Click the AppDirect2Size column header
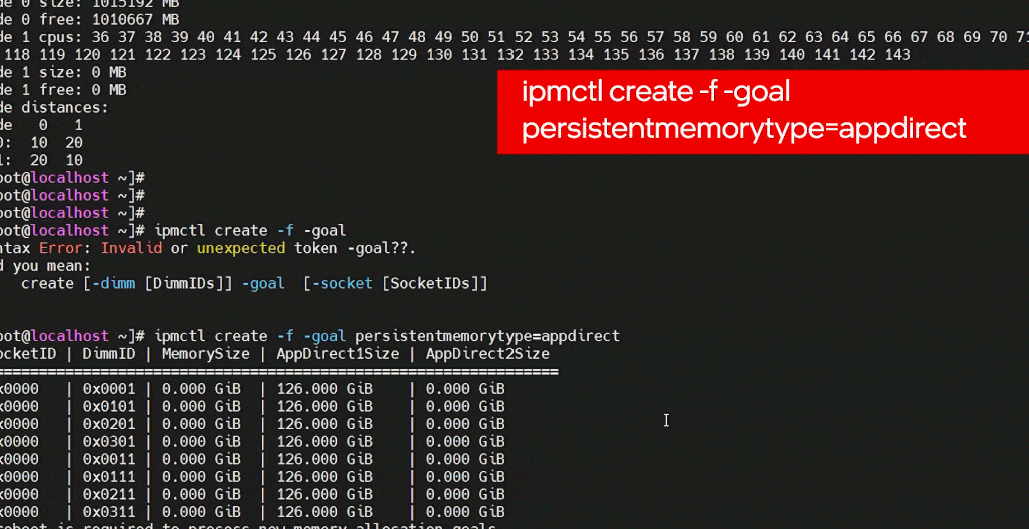This screenshot has width=1029, height=529. [x=488, y=354]
